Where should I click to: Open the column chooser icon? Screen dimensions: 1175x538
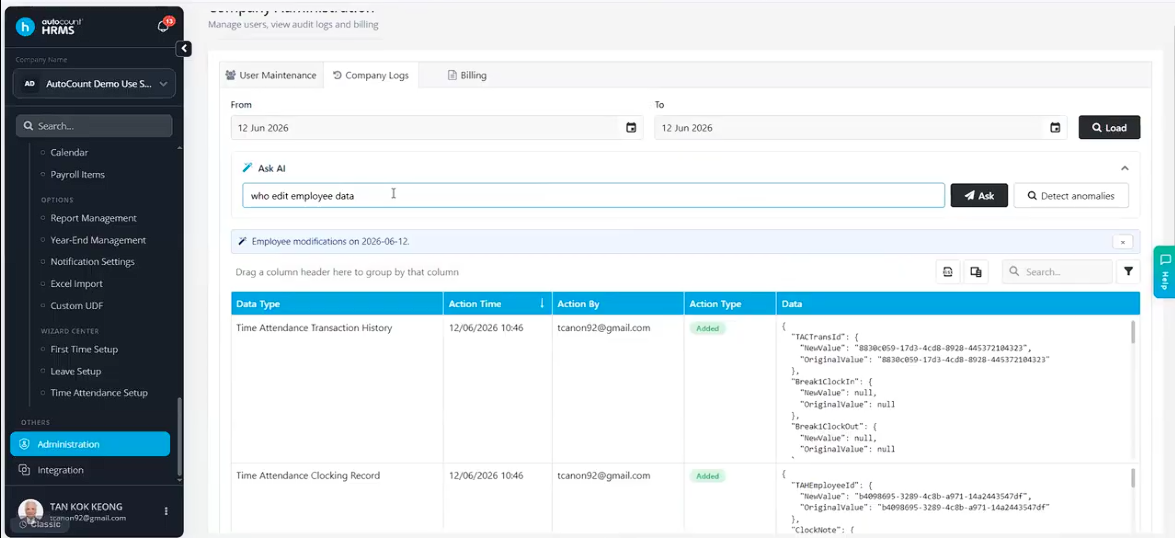click(x=976, y=272)
